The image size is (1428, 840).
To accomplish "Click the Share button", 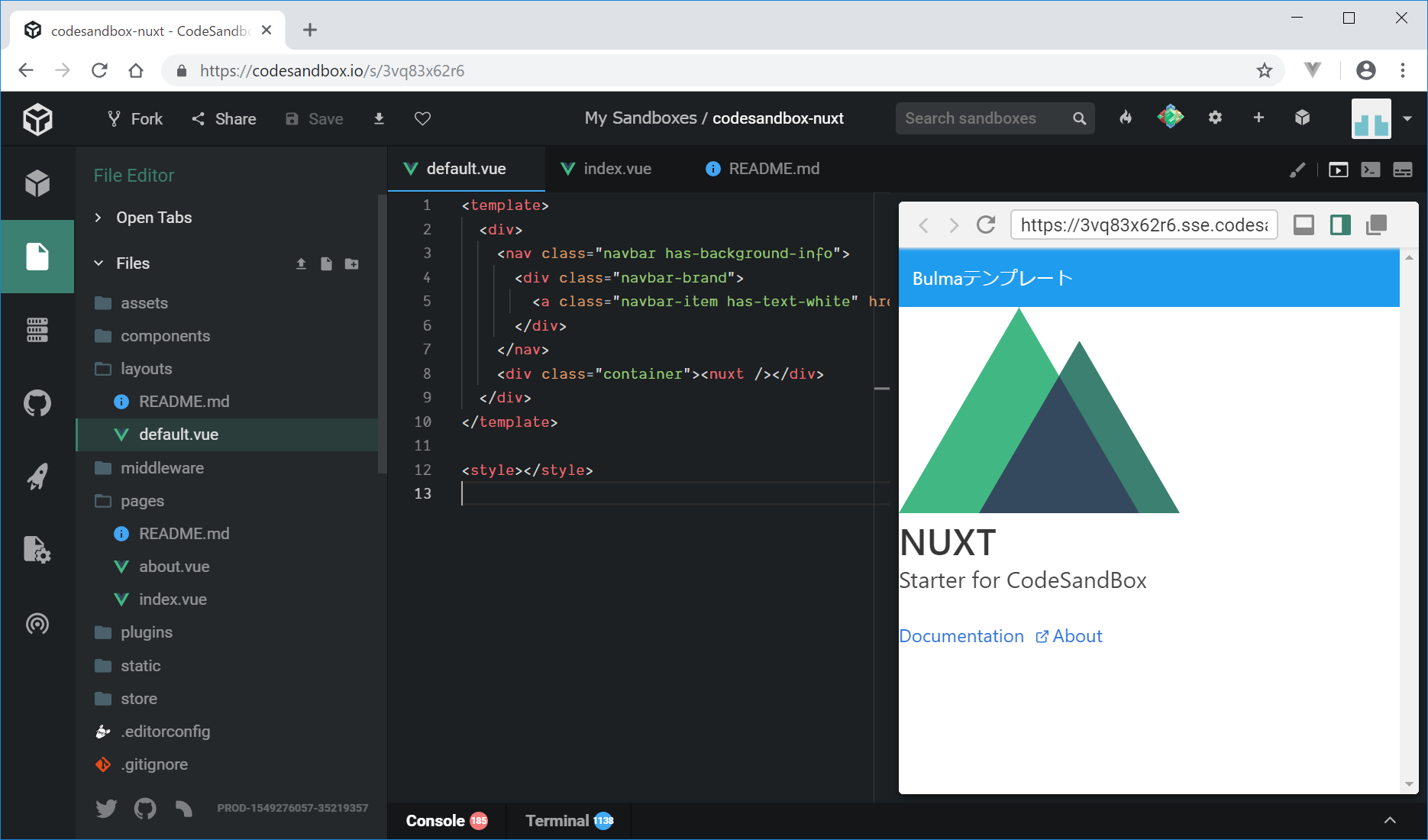I will (224, 118).
